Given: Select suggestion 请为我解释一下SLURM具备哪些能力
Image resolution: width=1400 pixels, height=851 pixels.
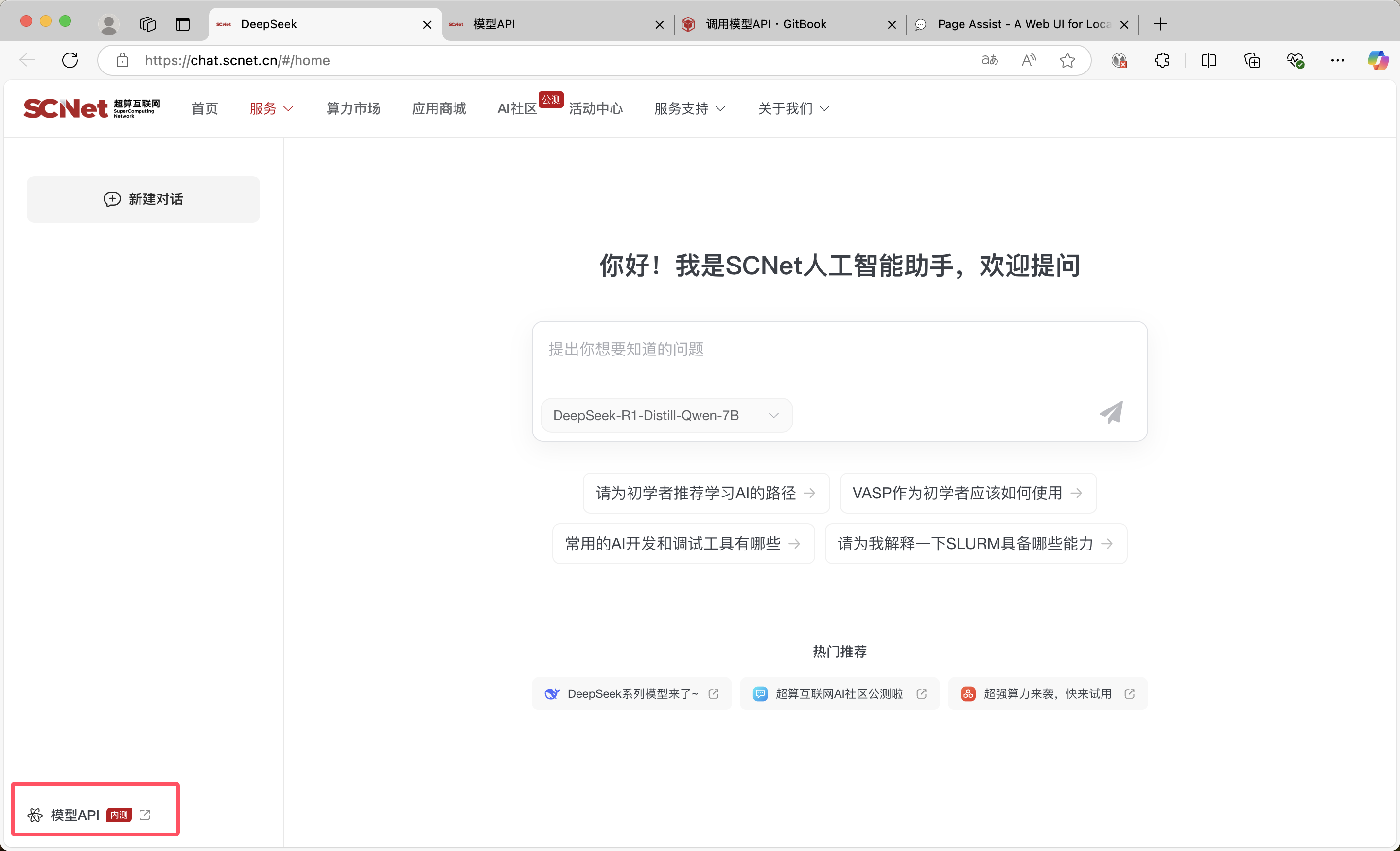Looking at the screenshot, I should point(976,544).
